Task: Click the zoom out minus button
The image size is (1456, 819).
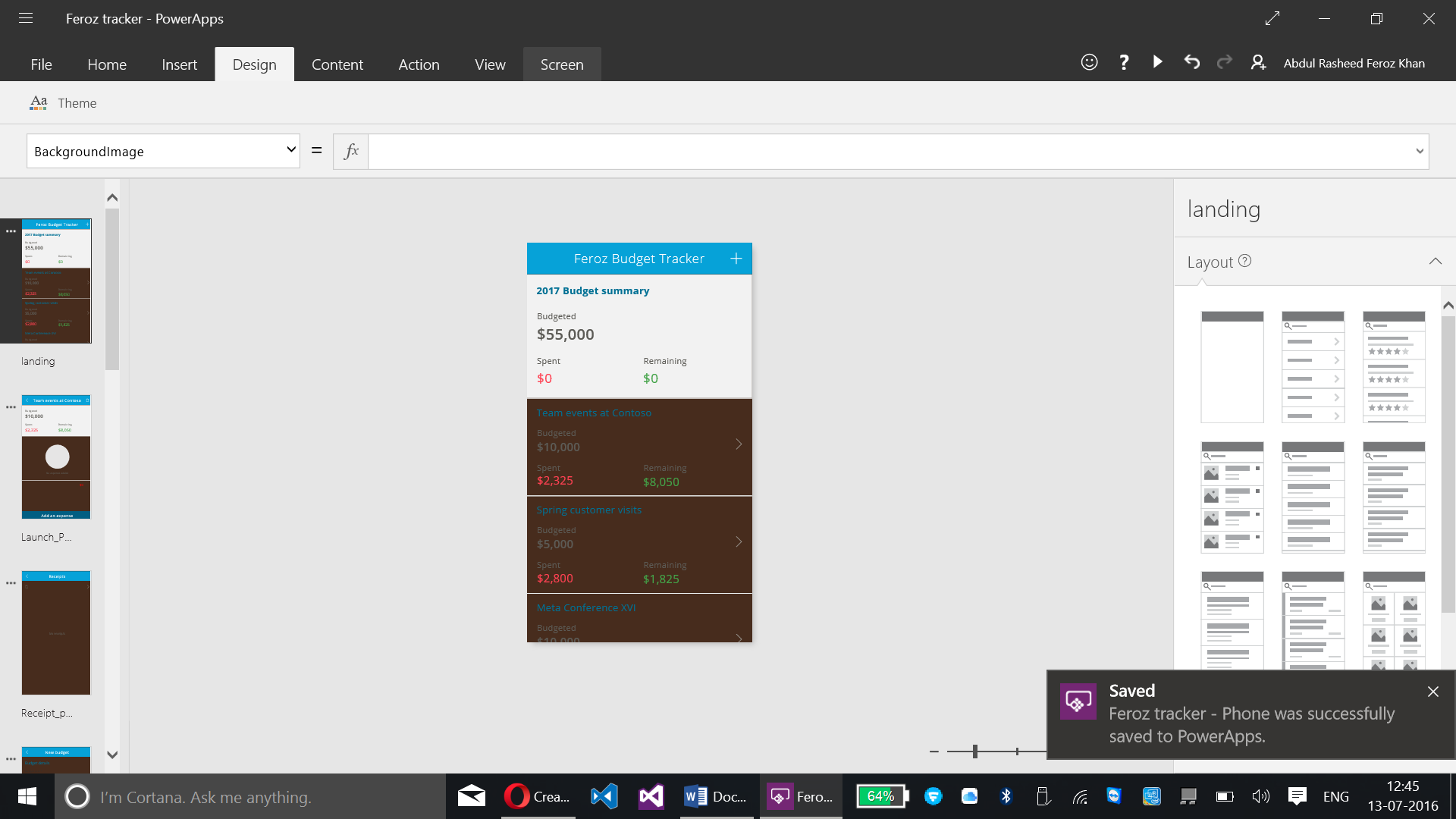Action: pyautogui.click(x=934, y=752)
